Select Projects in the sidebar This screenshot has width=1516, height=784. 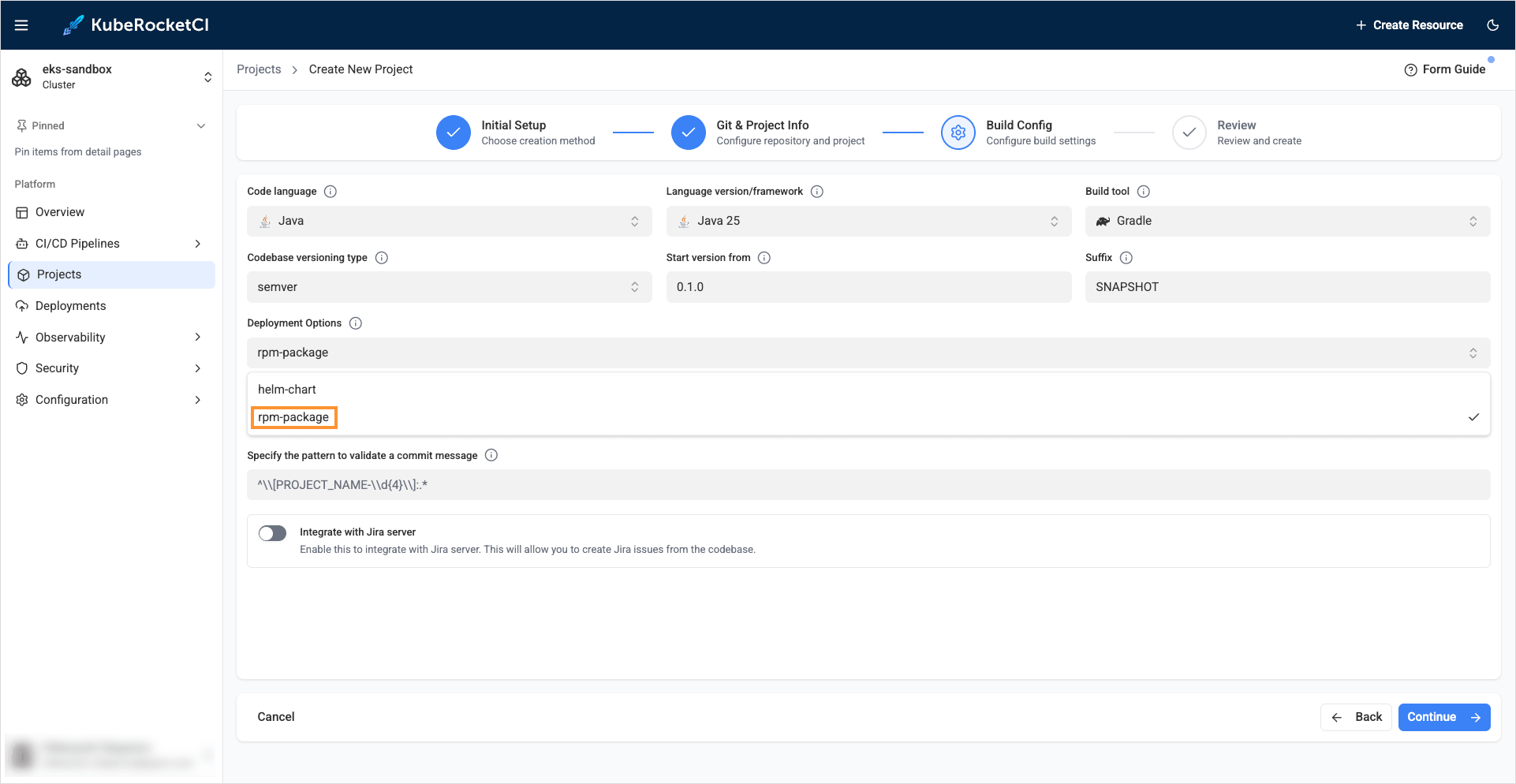tap(111, 274)
